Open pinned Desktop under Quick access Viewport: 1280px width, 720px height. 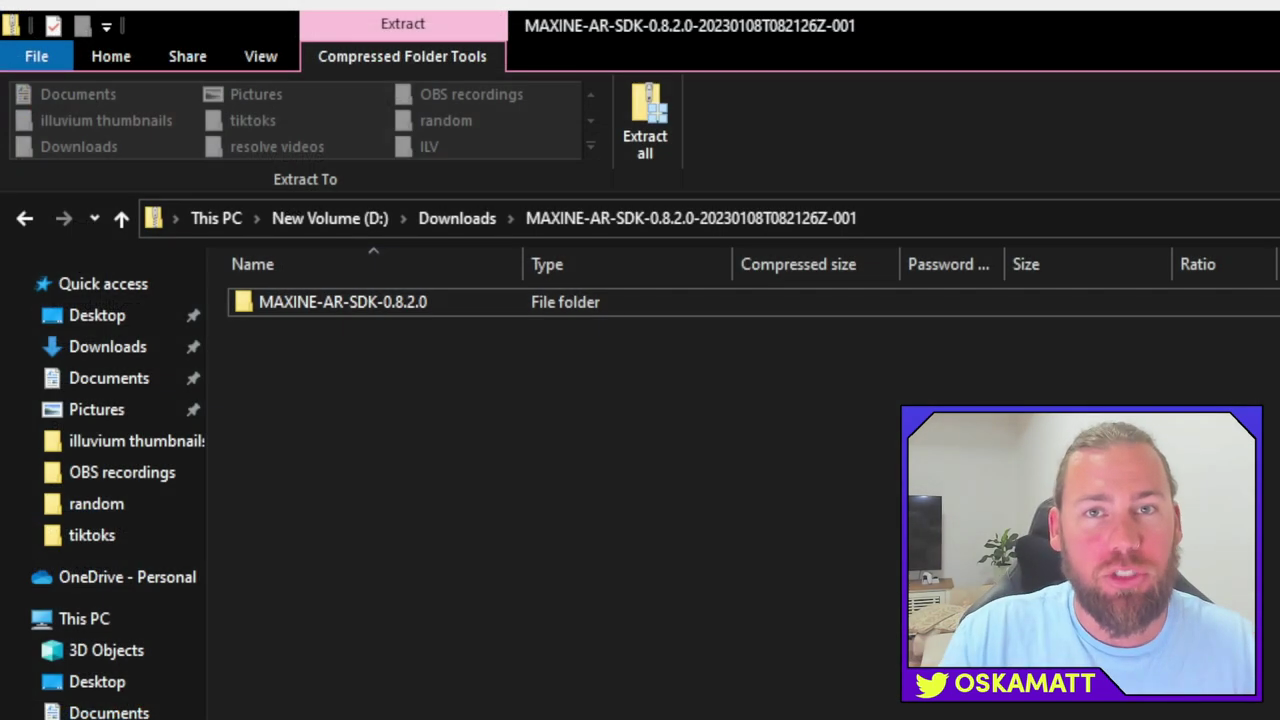tap(97, 315)
